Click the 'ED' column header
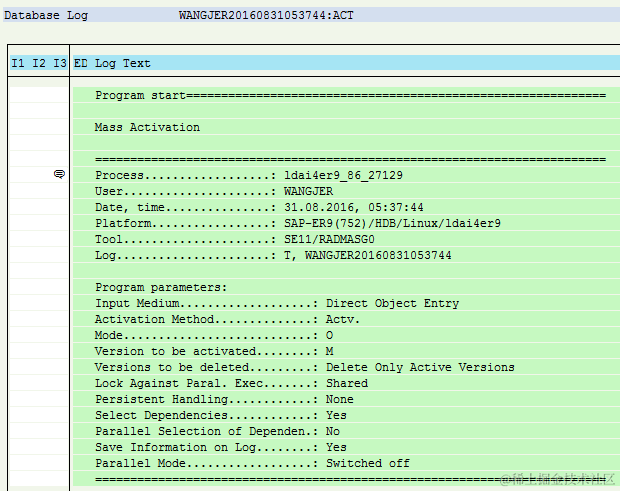Screen dimensions: 620x491 click(81, 63)
